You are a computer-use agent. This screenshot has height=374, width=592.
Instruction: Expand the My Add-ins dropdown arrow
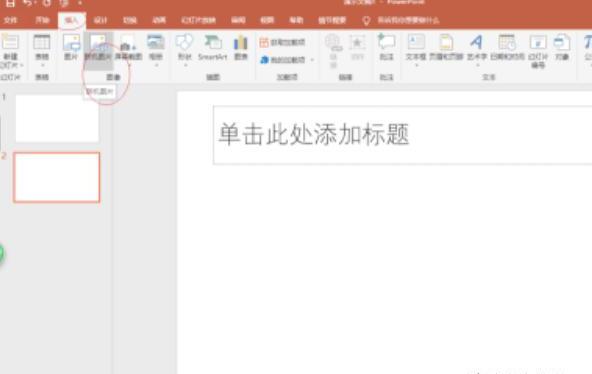[x=312, y=60]
